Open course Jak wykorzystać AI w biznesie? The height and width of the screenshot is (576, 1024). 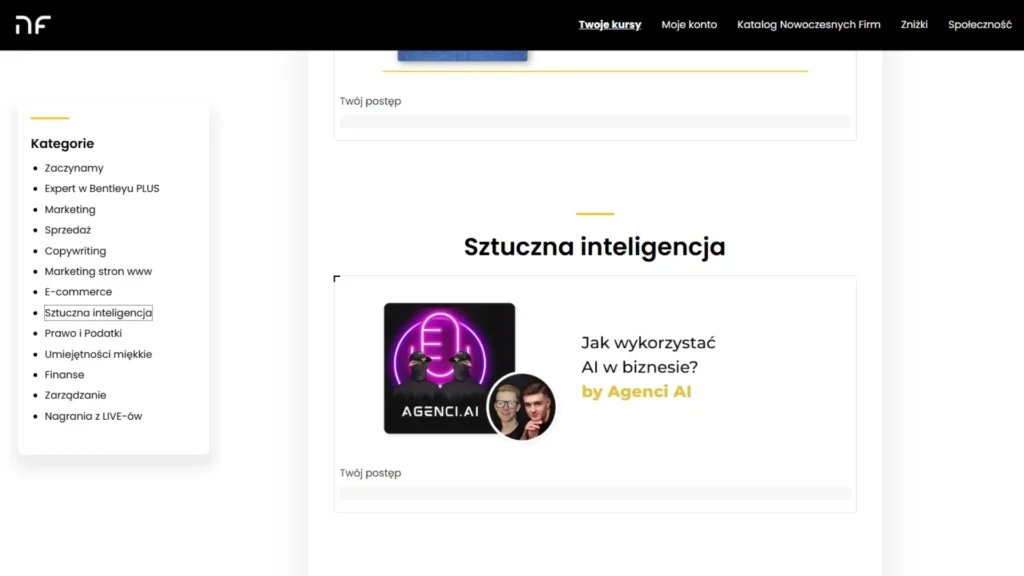pyautogui.click(x=648, y=355)
